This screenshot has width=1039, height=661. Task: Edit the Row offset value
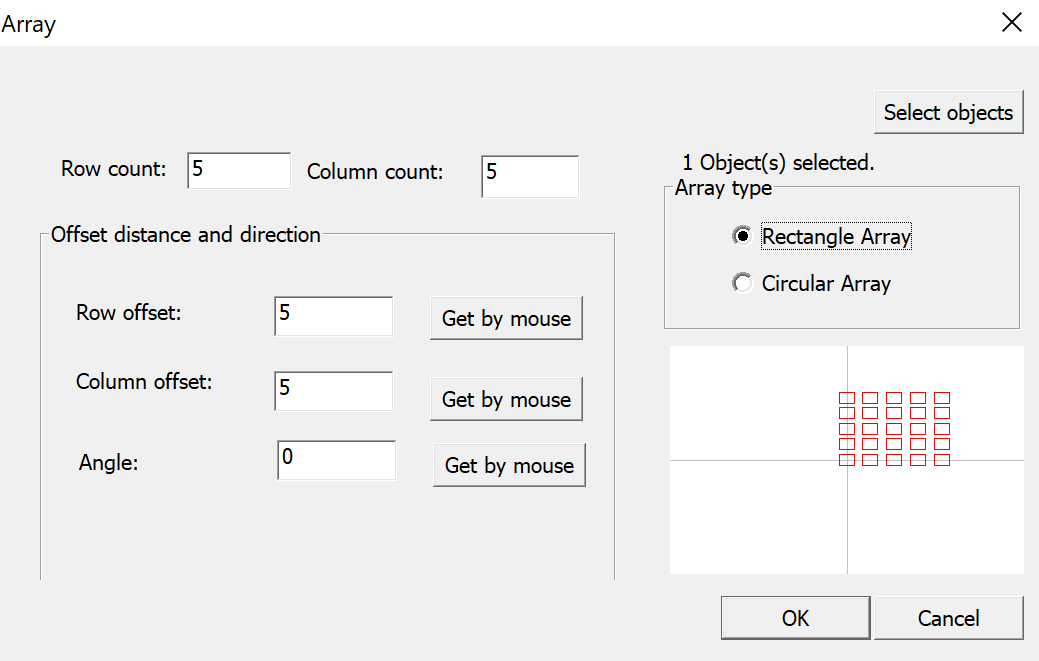[333, 315]
